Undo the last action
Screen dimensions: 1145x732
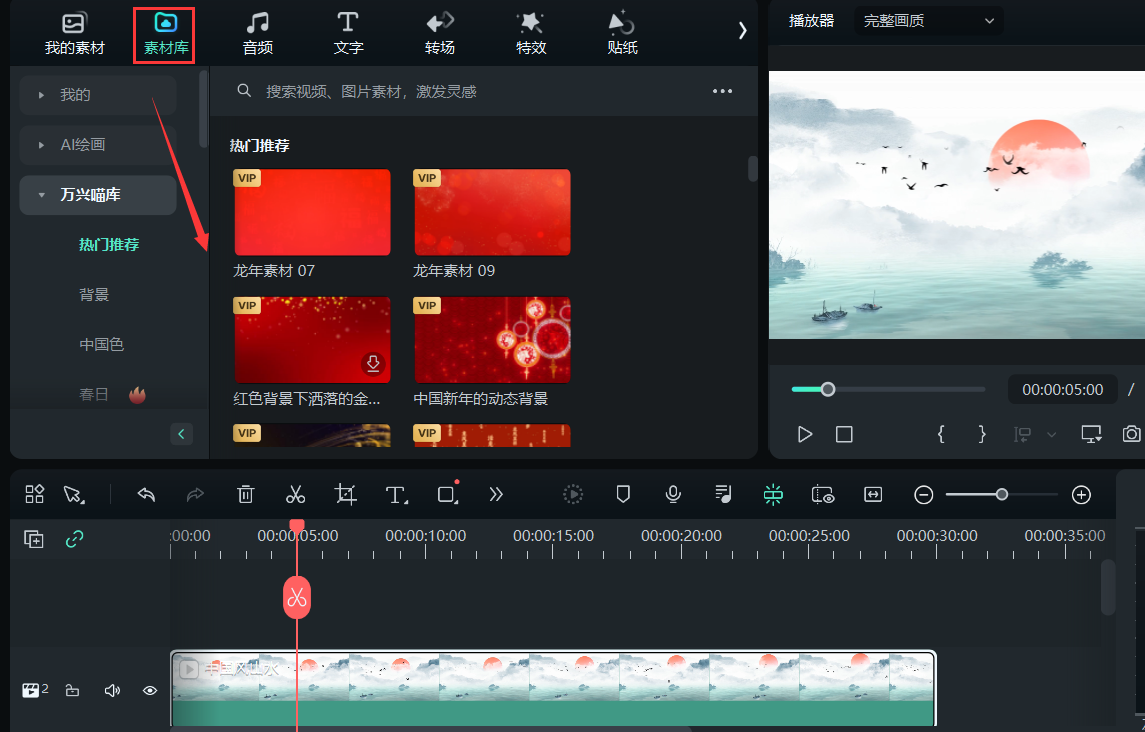[x=145, y=494]
